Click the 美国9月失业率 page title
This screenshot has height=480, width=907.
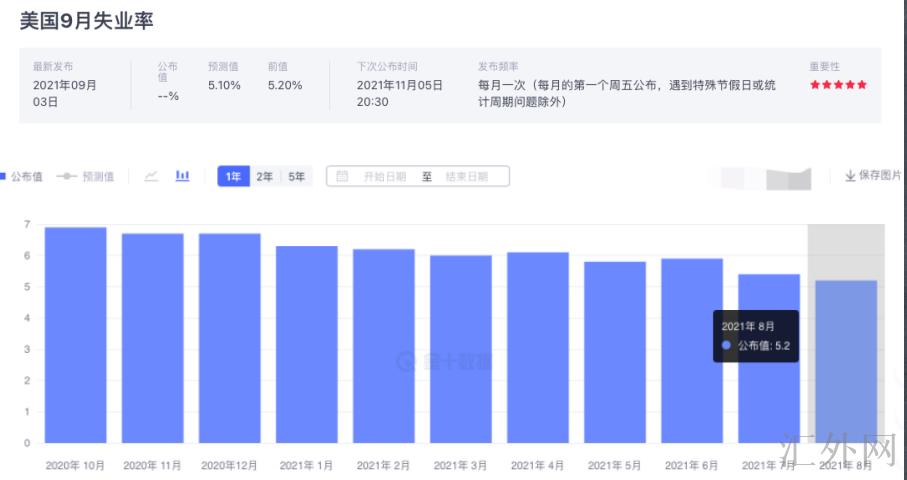point(87,20)
